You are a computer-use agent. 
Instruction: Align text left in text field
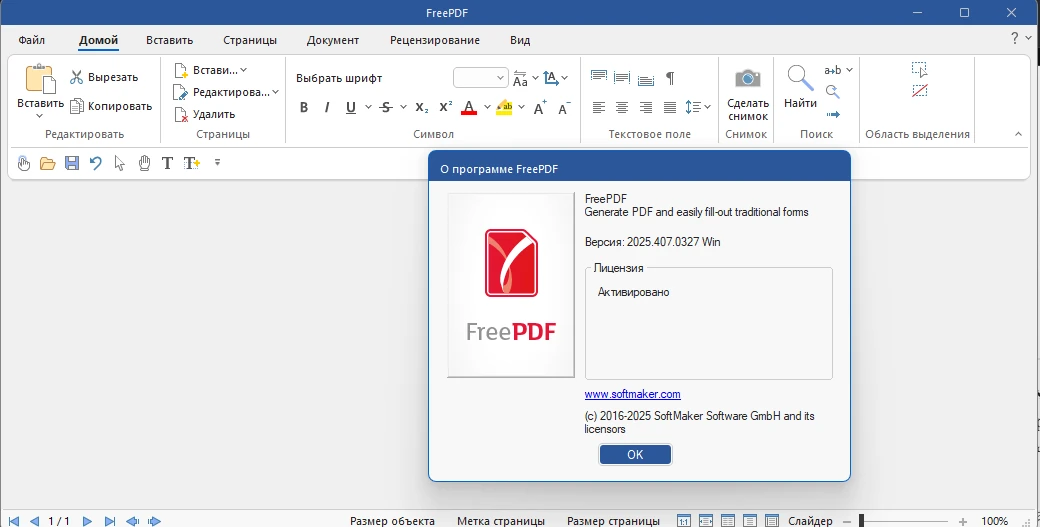coord(598,107)
